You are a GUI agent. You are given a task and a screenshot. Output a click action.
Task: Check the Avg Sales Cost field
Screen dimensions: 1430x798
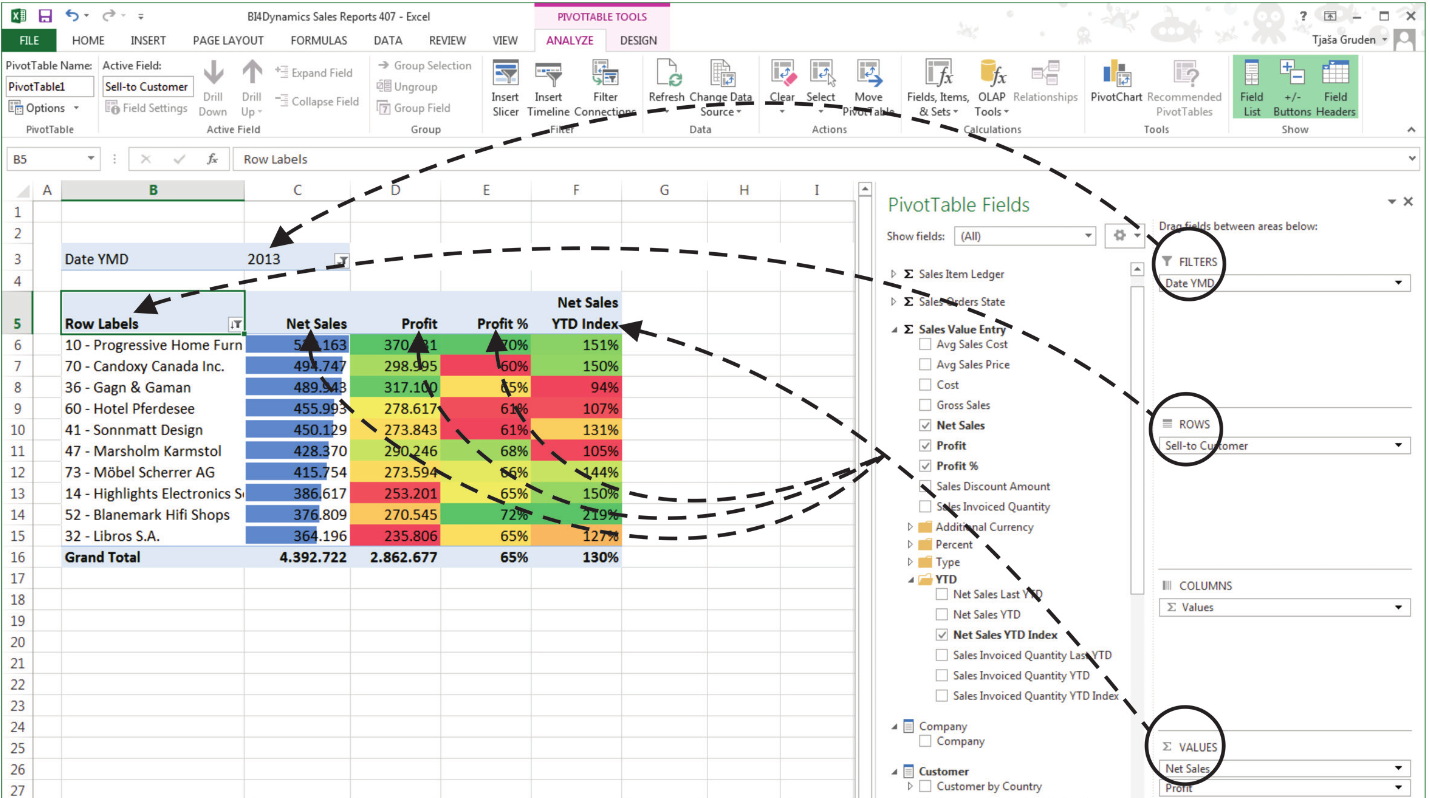point(925,345)
